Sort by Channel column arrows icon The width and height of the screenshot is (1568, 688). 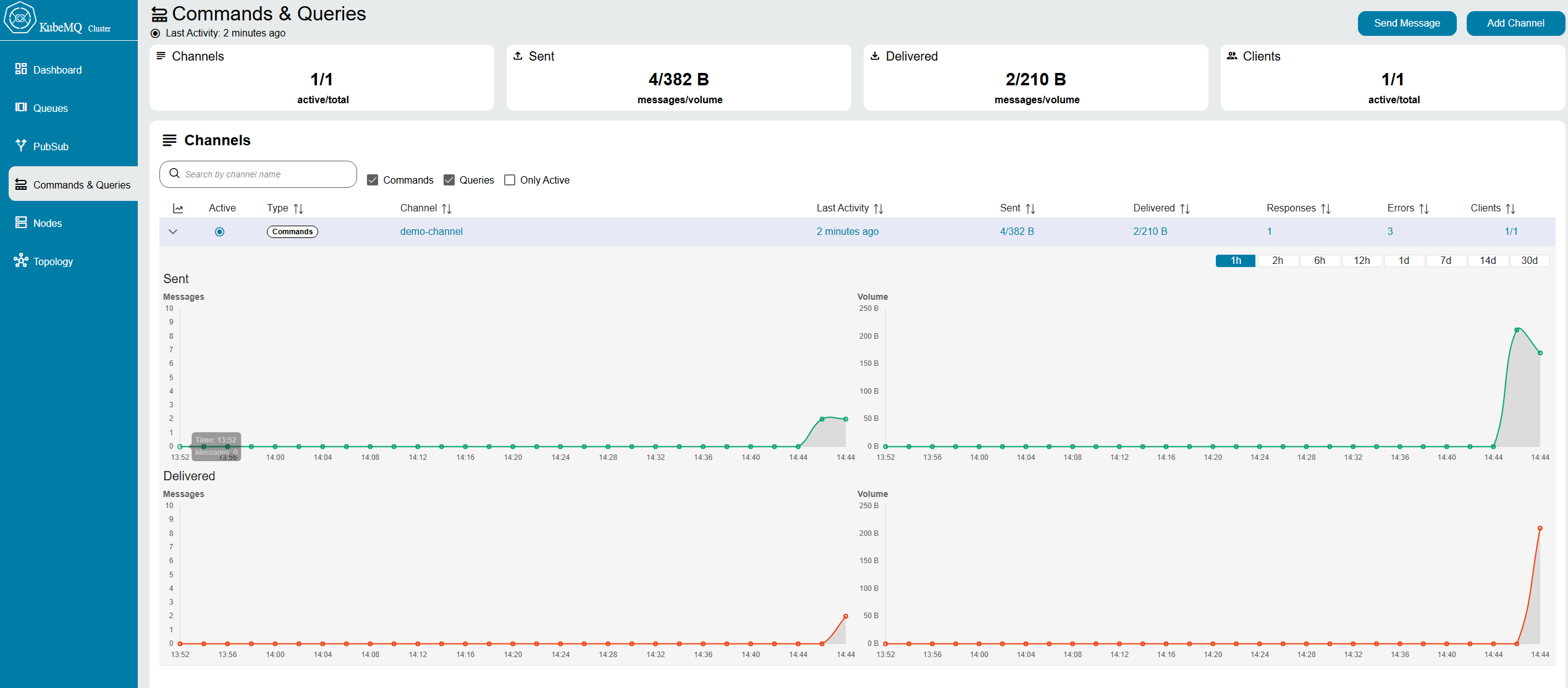coord(447,209)
